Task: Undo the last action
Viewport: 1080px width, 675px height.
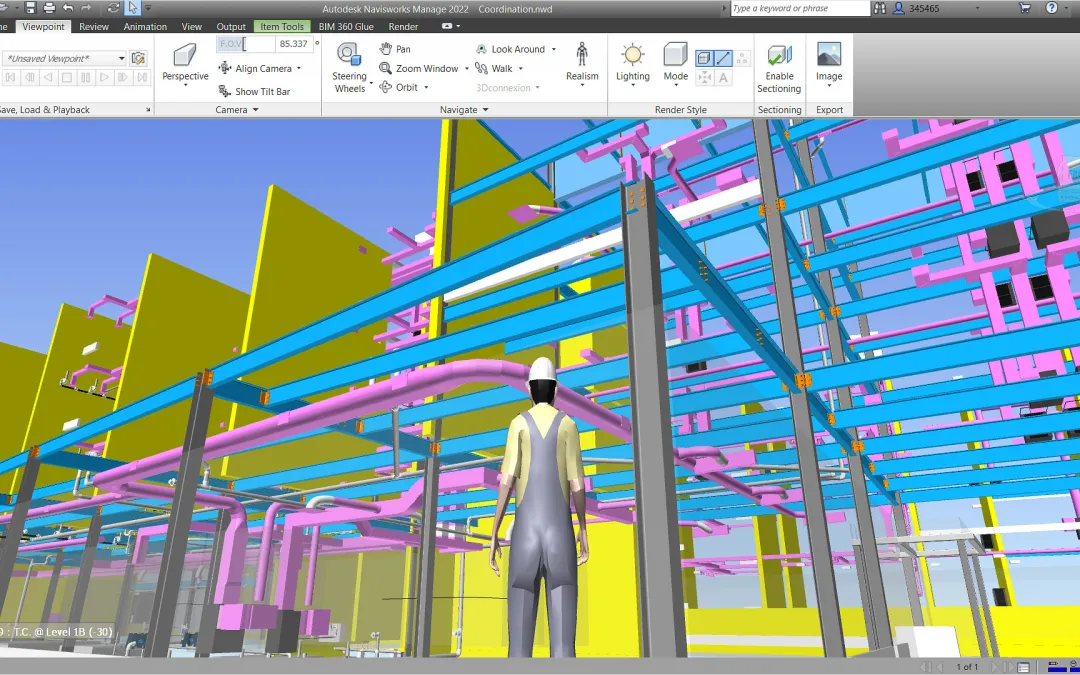Action: coord(68,8)
